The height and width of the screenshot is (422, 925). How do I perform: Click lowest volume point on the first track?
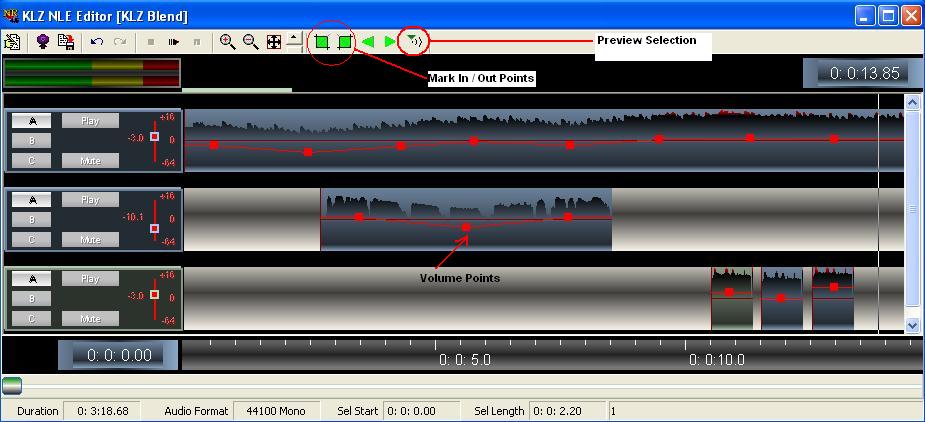tap(308, 152)
